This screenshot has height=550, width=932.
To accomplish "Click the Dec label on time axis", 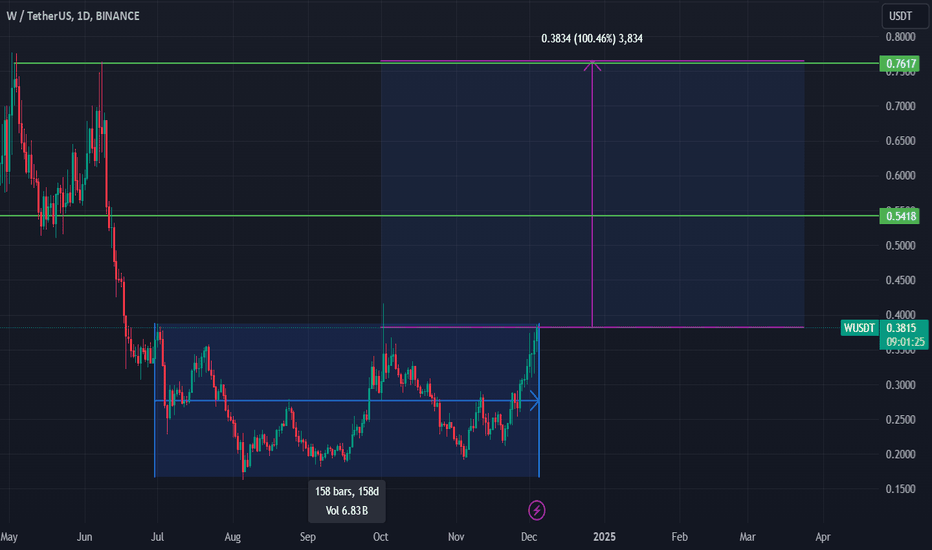I will pyautogui.click(x=529, y=537).
